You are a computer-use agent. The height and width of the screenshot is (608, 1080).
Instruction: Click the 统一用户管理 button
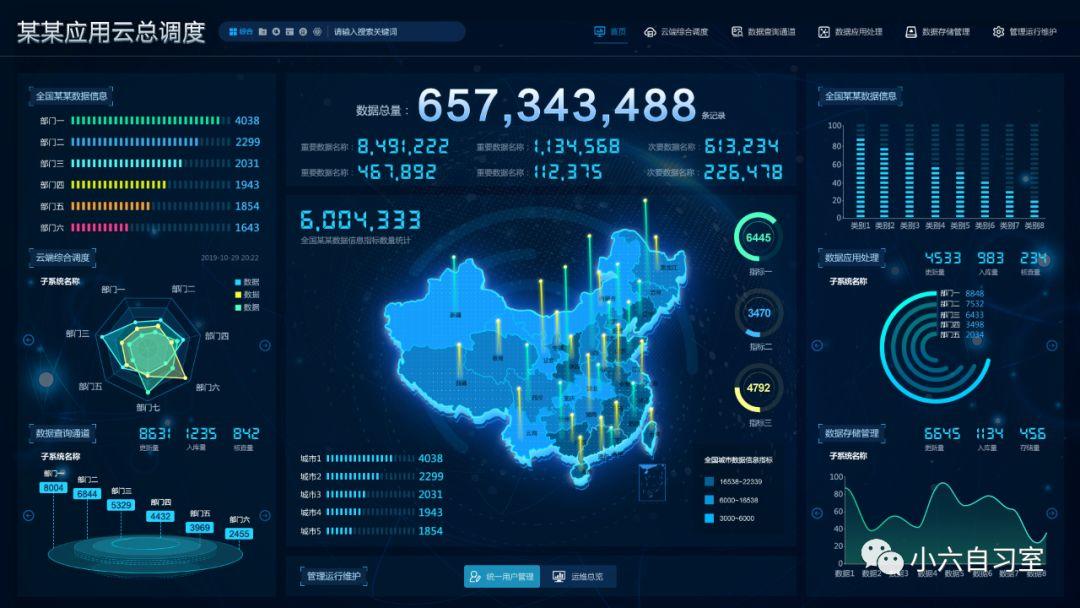tap(502, 576)
